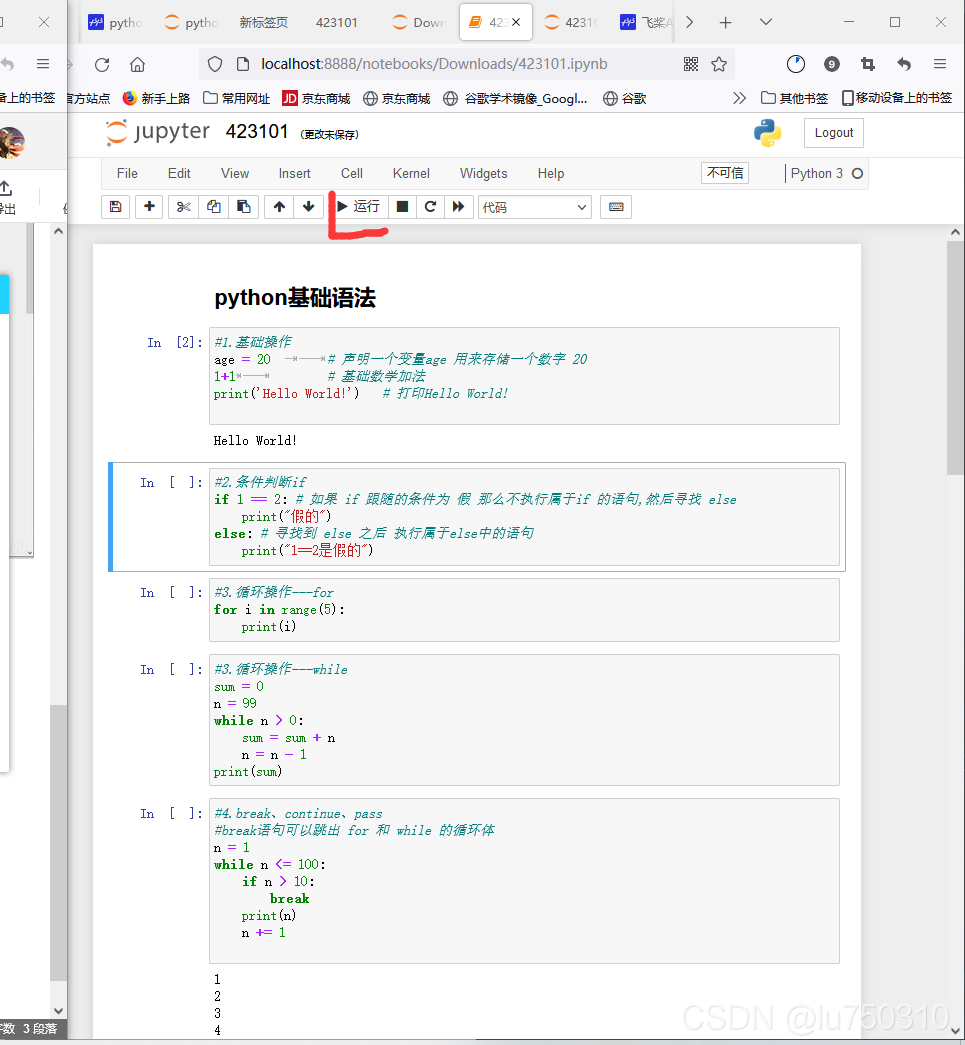This screenshot has height=1045, width=965.
Task: Click the screenshot crop icon in browser toolbar
Action: click(x=868, y=64)
